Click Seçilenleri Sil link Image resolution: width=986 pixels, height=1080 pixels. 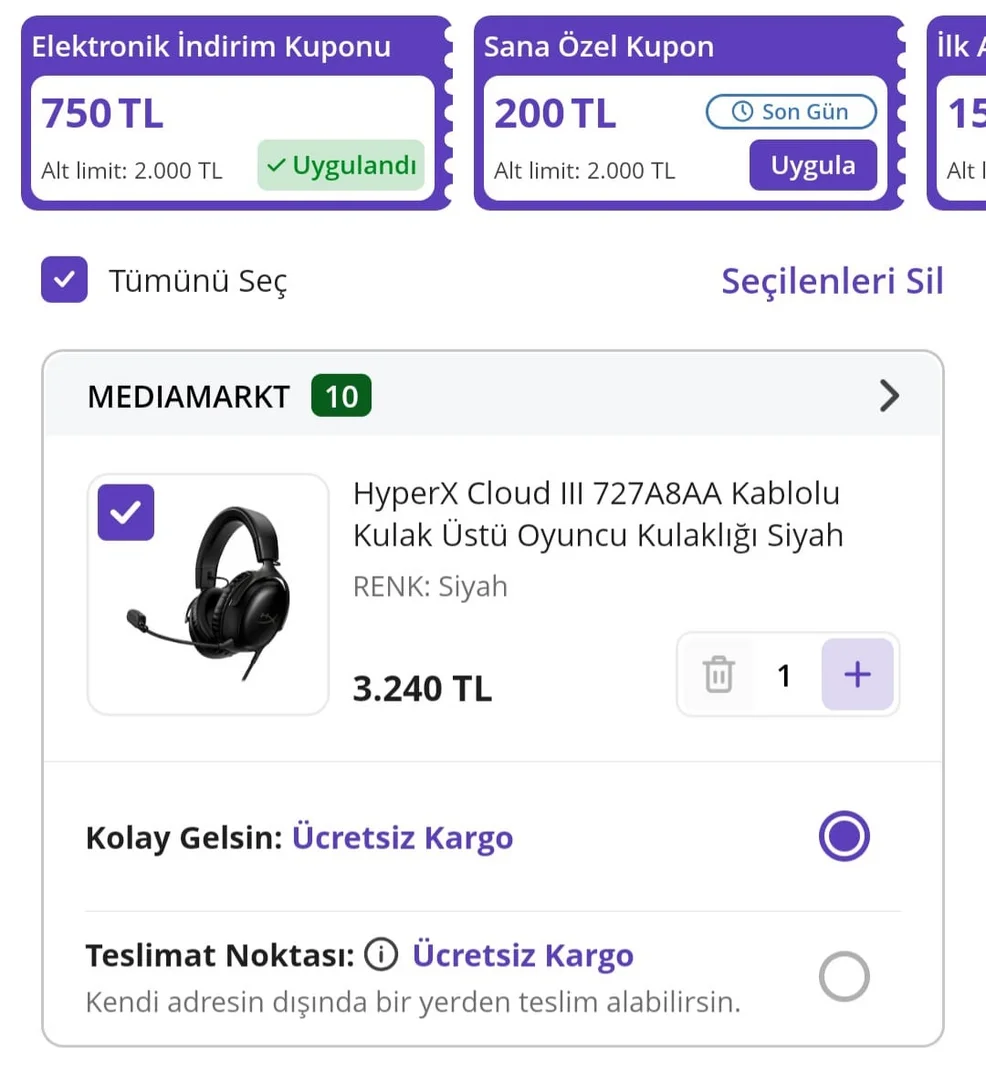pyautogui.click(x=832, y=281)
